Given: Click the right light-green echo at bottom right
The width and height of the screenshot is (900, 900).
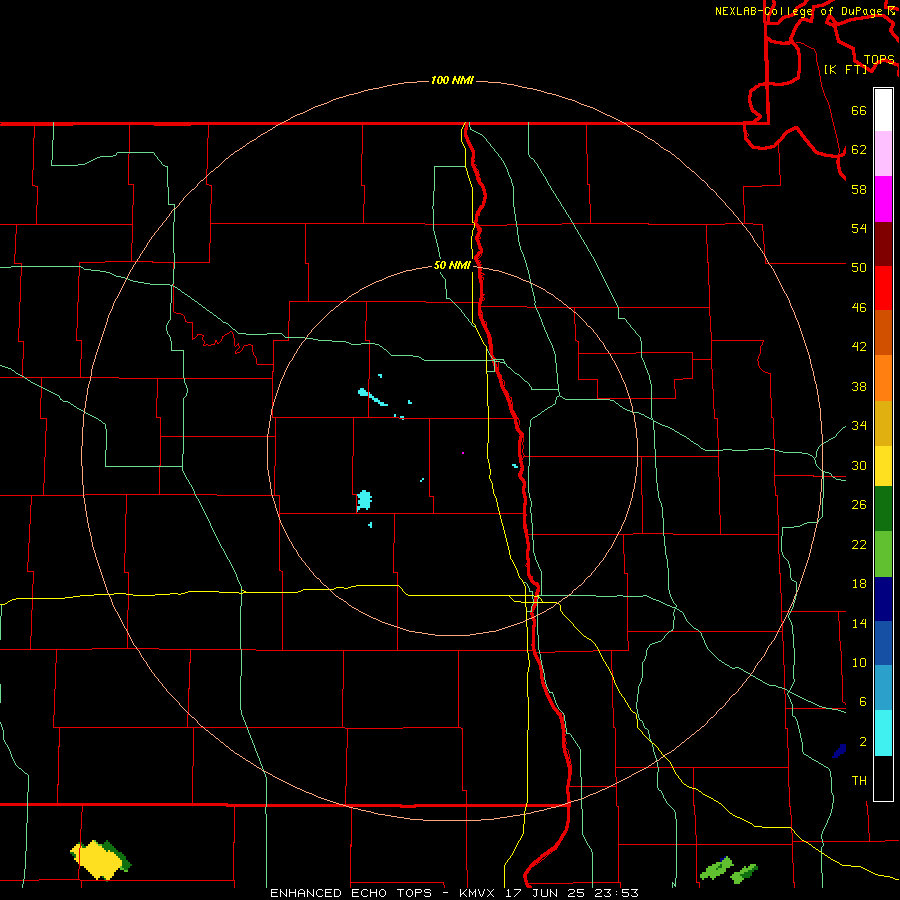Looking at the screenshot, I should tap(744, 873).
